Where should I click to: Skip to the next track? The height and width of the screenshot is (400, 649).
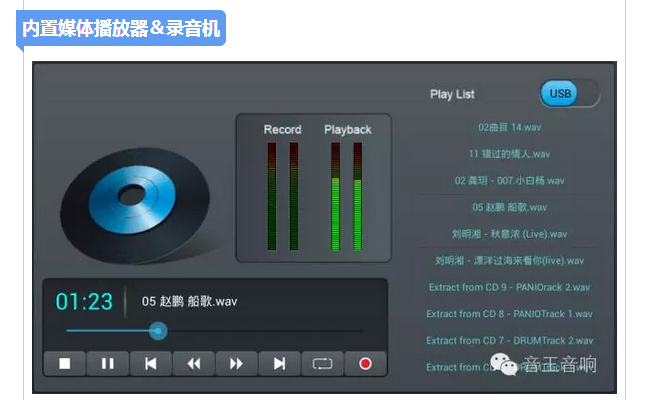coord(280,364)
